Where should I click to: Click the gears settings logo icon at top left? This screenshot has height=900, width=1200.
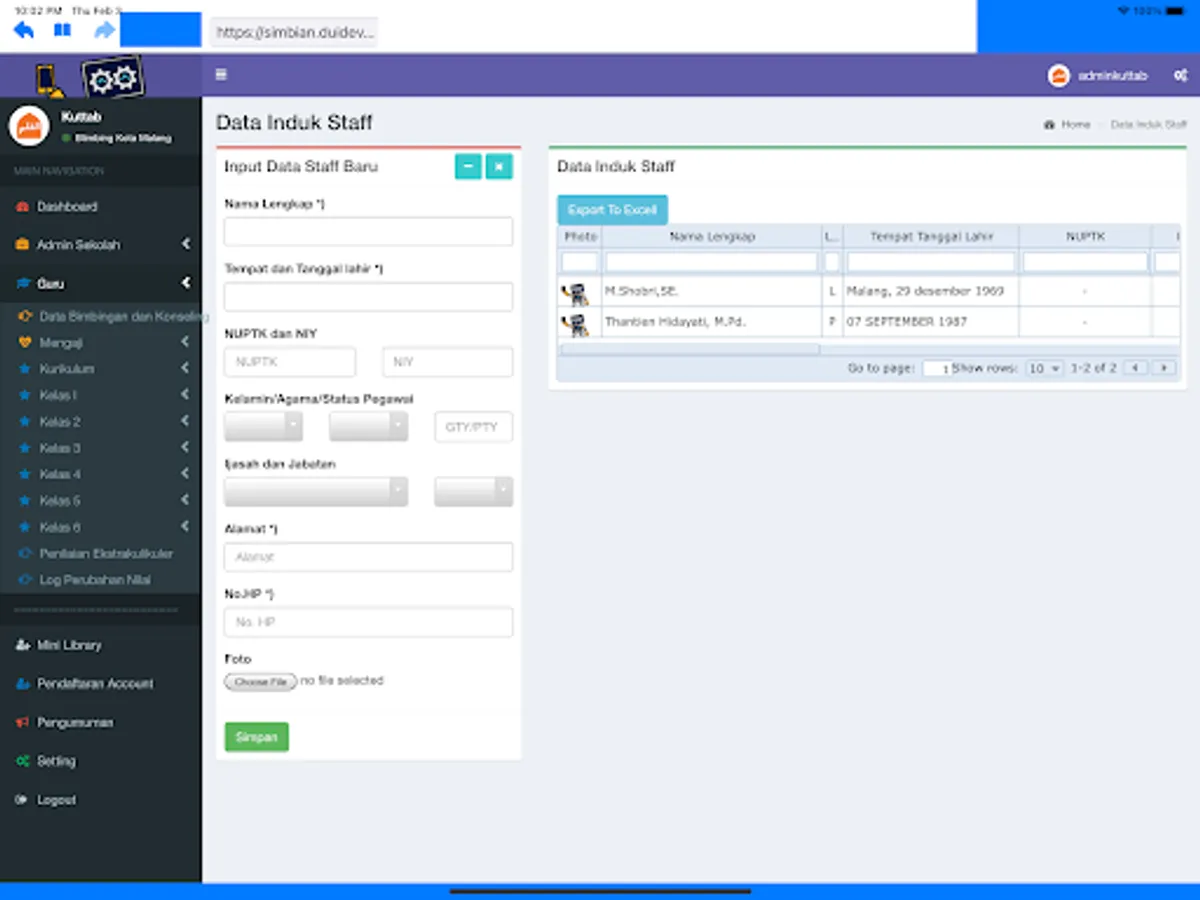tap(112, 78)
